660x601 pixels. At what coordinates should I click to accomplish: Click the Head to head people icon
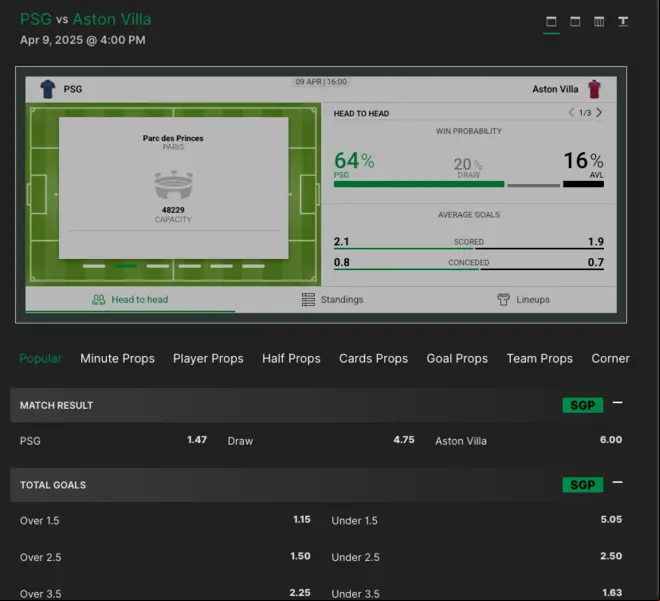[98, 300]
